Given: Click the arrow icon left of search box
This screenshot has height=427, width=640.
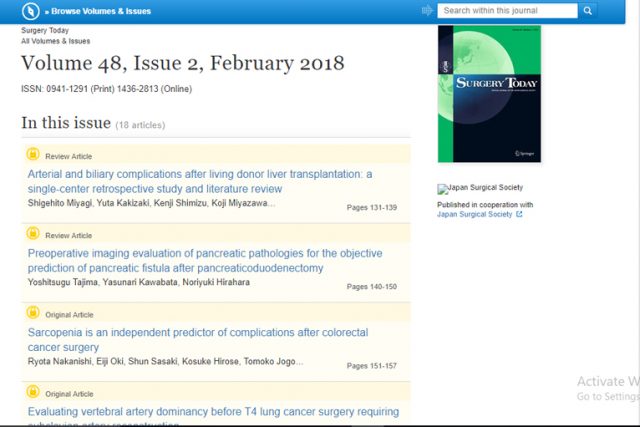Looking at the screenshot, I should pyautogui.click(x=428, y=11).
